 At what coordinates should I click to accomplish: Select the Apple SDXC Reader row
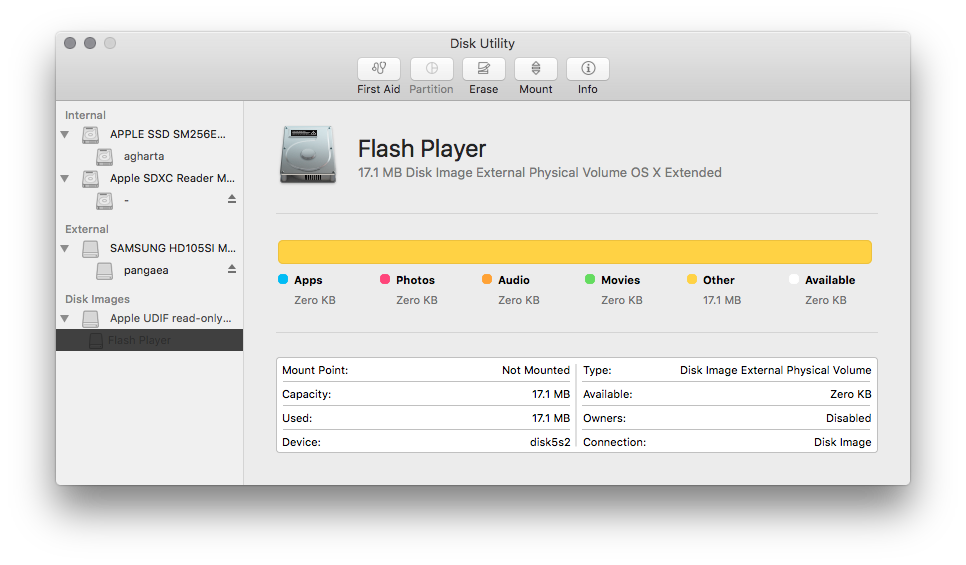[150, 179]
